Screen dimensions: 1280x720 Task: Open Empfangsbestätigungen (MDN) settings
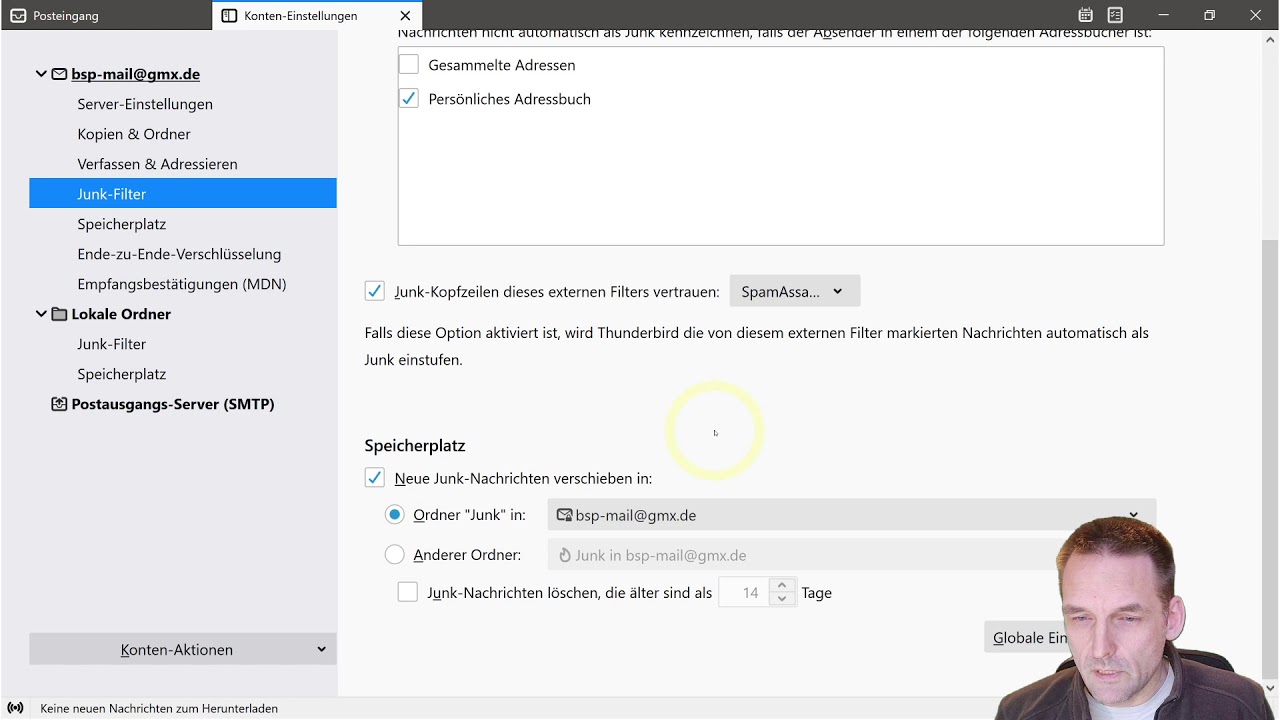183,284
